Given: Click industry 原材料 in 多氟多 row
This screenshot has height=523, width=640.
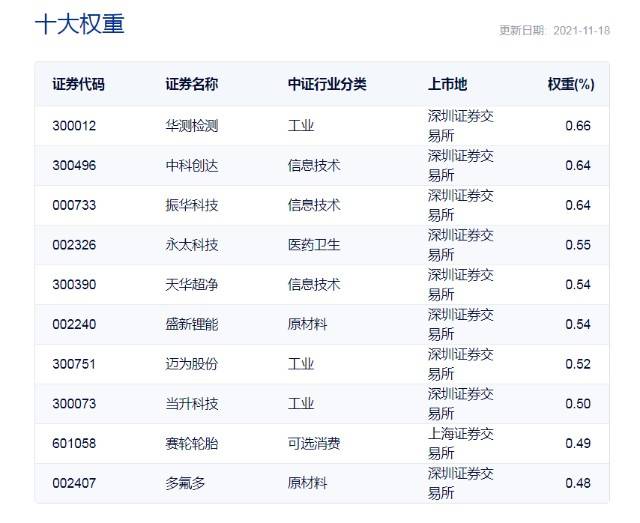Looking at the screenshot, I should point(307,483).
